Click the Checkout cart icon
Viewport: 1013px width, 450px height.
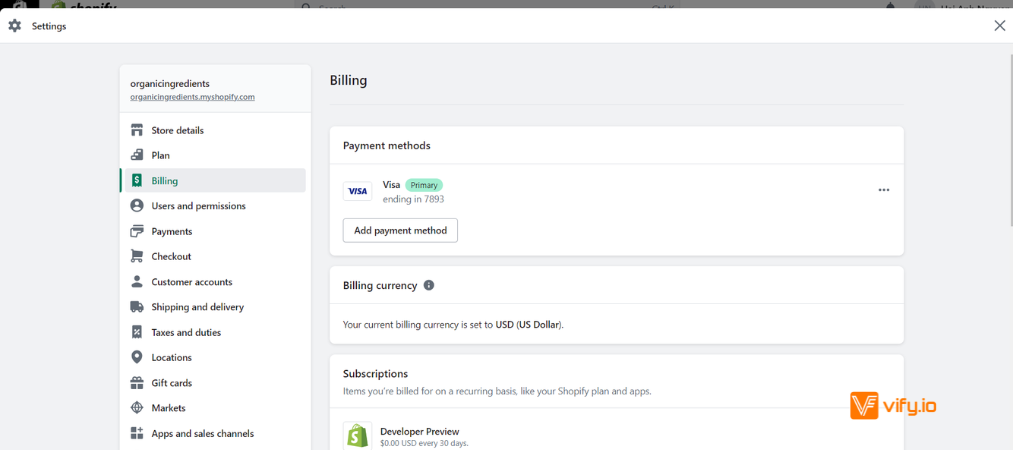coord(137,256)
